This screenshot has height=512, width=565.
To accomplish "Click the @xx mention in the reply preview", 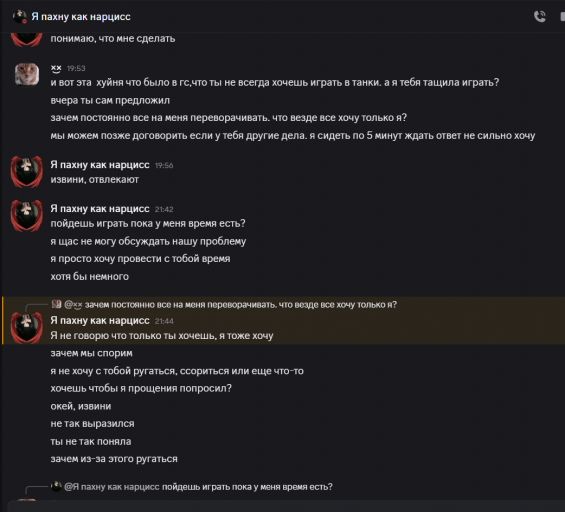I will [73, 304].
